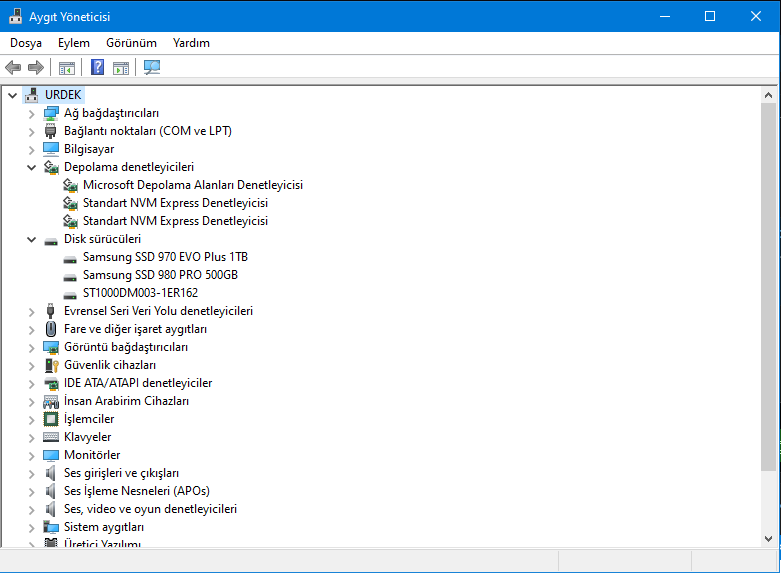Image resolution: width=781 pixels, height=573 pixels.
Task: Select the Güvenlik cihazları label
Action: coord(110,365)
